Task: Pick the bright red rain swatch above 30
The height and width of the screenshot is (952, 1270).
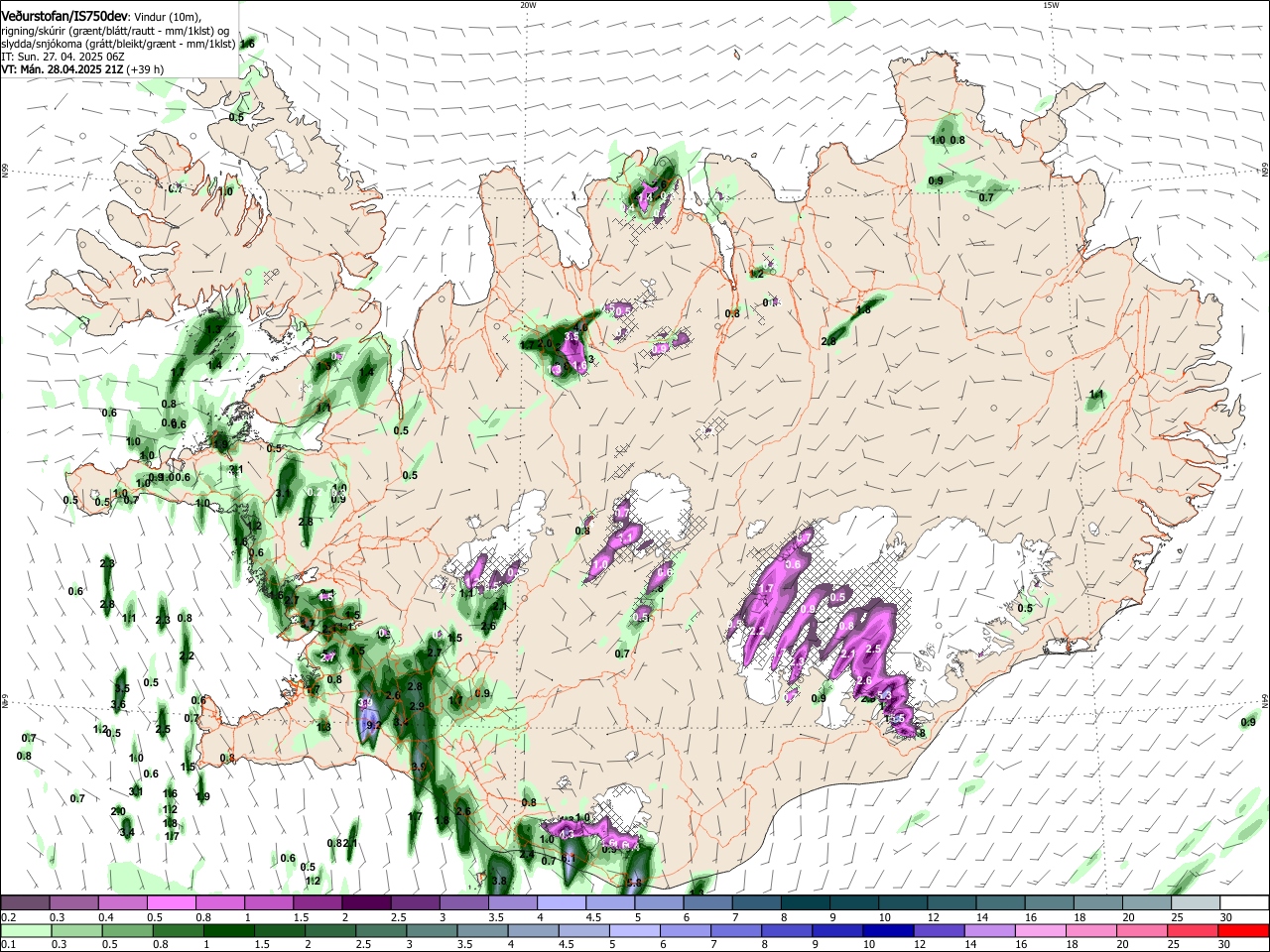Action: (x=1244, y=930)
